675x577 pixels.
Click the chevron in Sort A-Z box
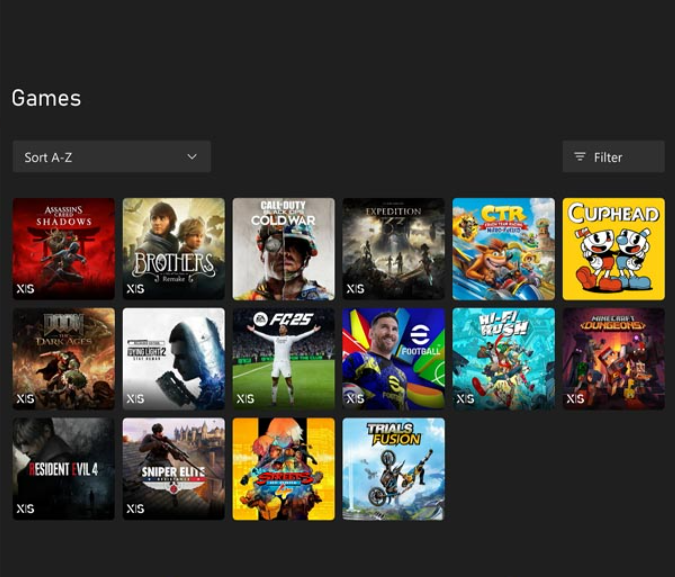point(192,157)
